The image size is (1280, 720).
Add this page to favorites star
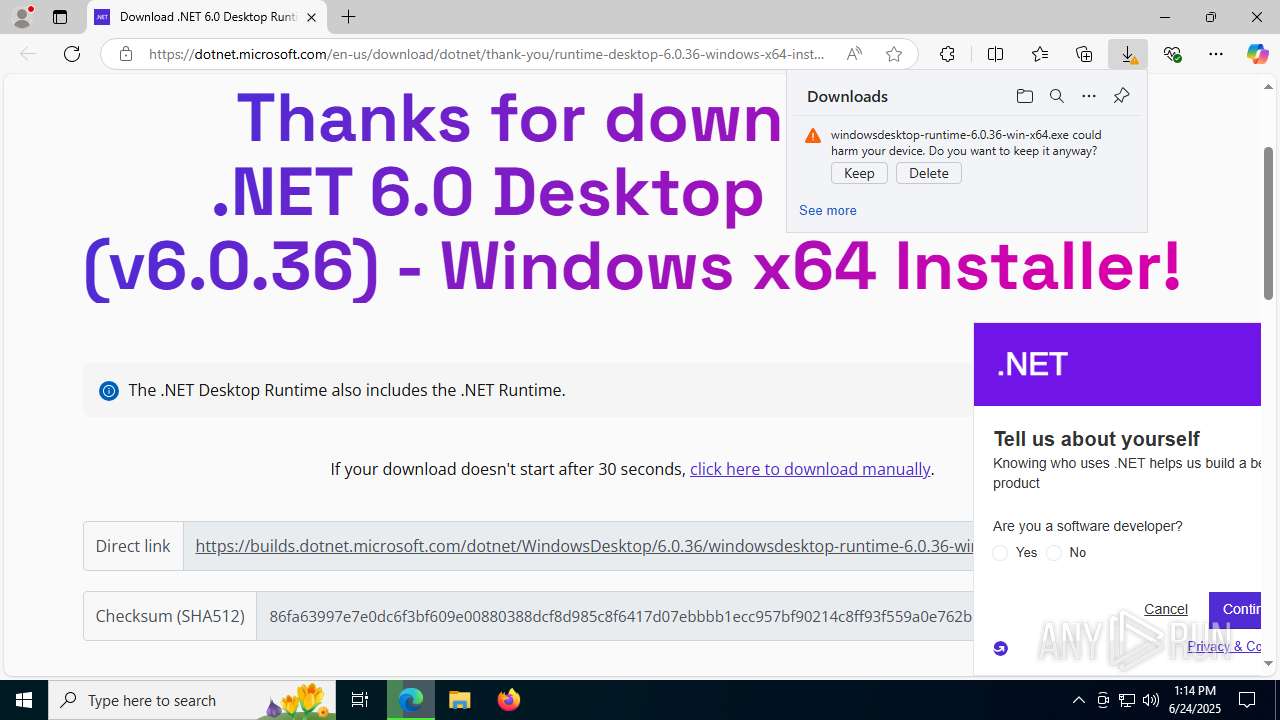click(894, 54)
